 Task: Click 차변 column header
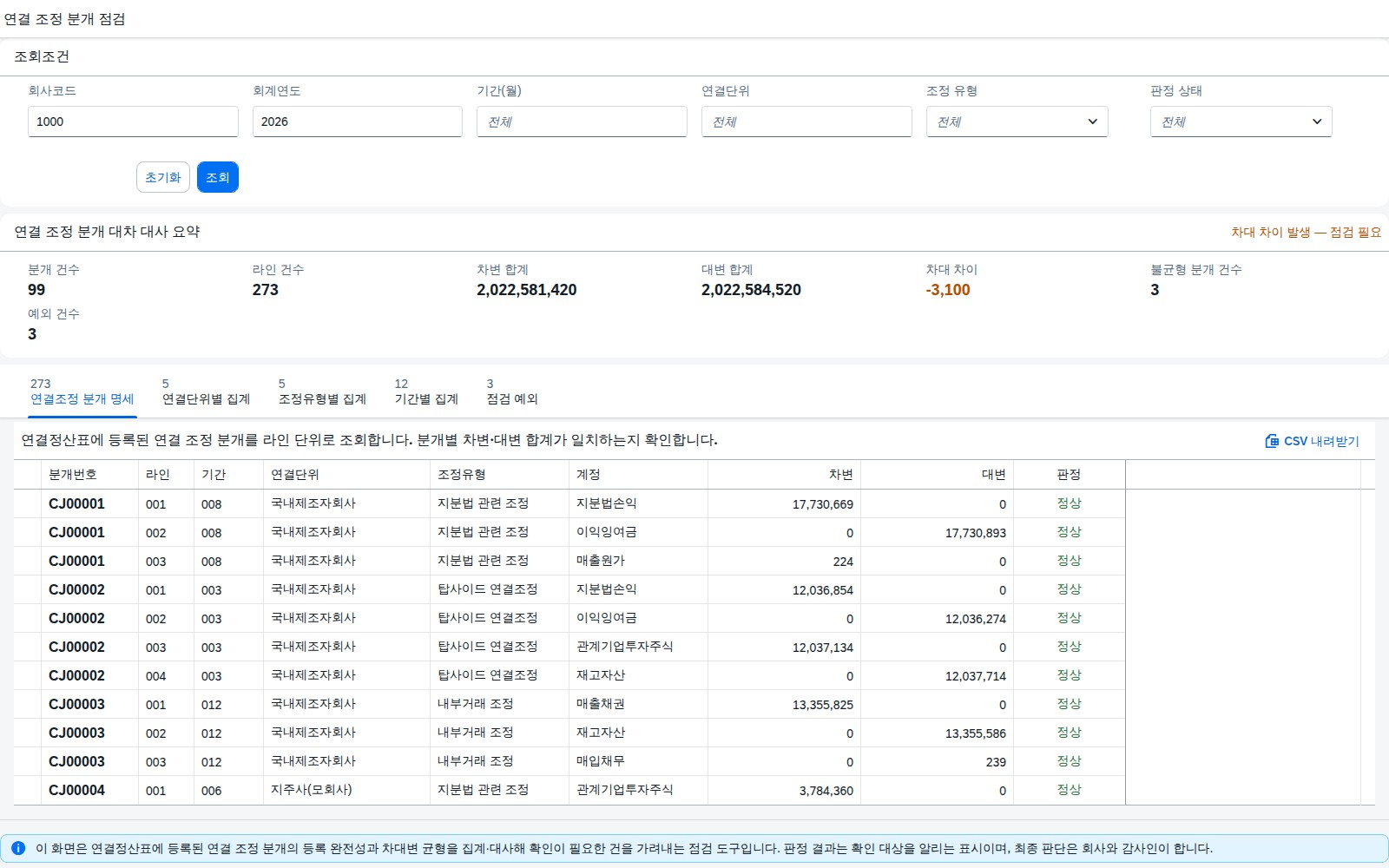click(785, 475)
